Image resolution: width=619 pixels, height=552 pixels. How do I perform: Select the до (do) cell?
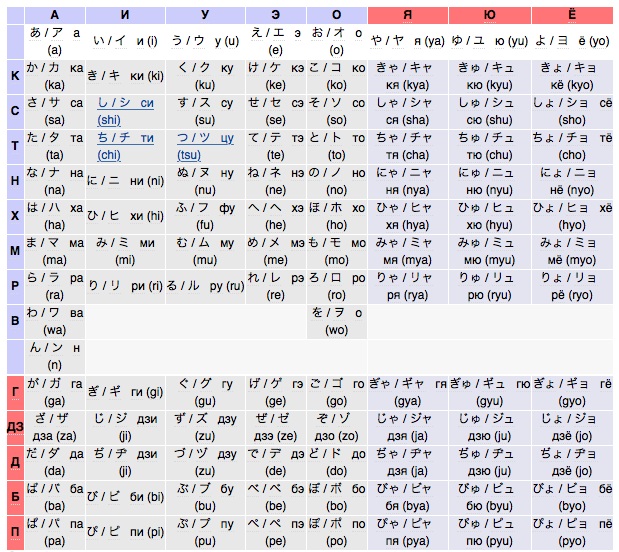tap(337, 462)
